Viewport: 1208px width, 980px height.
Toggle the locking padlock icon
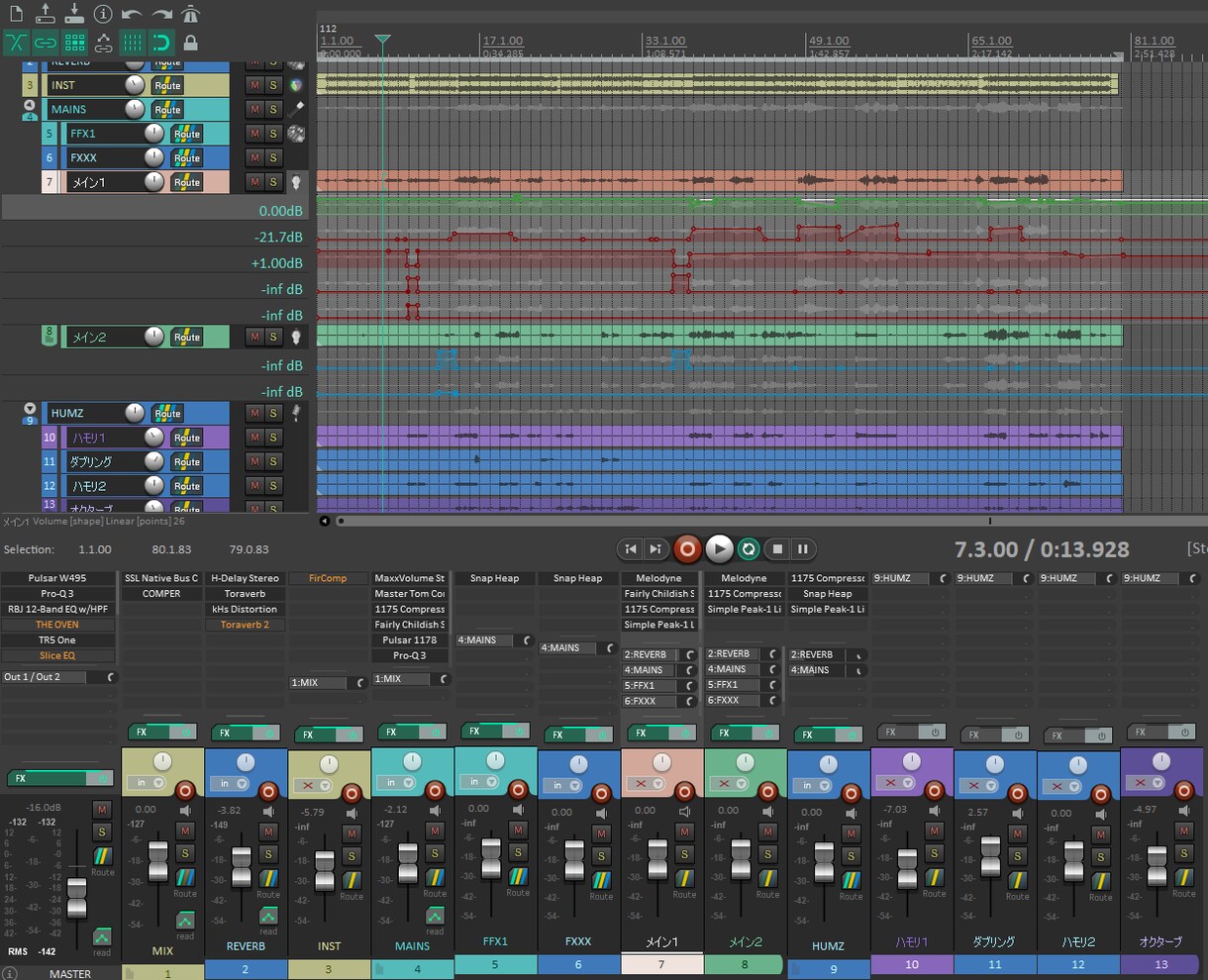(190, 43)
